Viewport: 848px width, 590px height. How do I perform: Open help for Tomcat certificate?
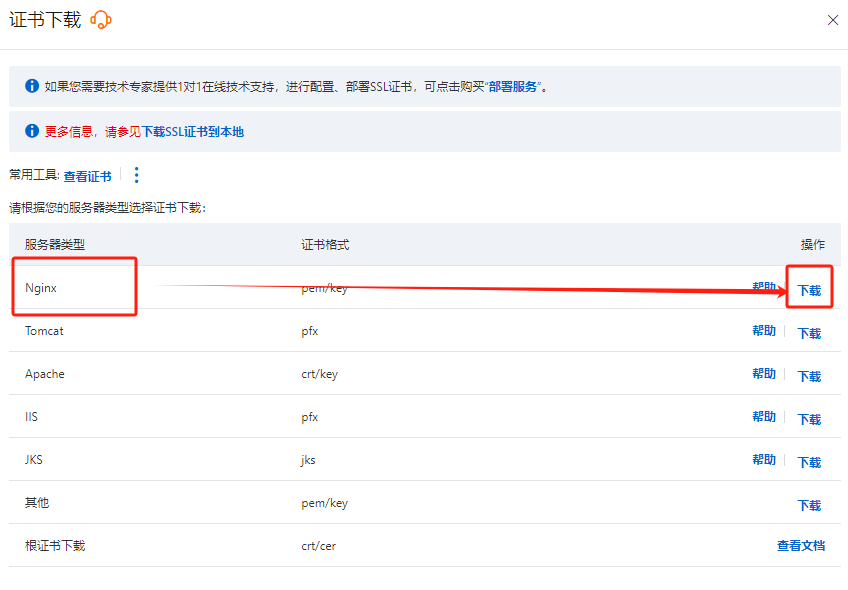click(763, 331)
